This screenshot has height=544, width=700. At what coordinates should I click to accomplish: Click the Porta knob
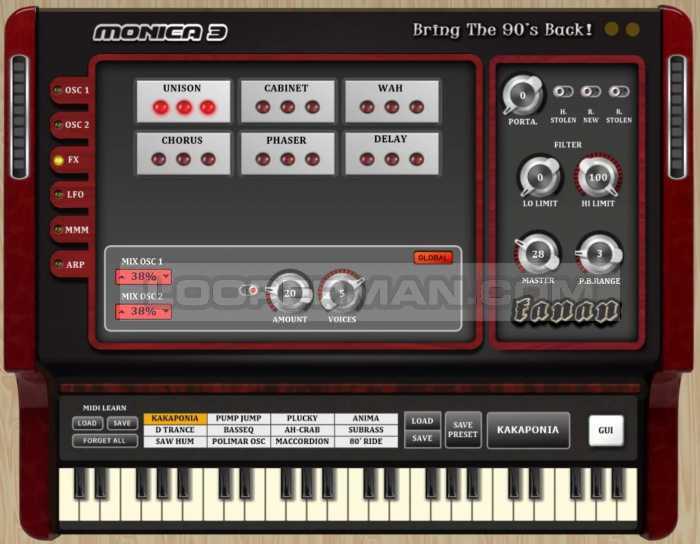point(523,97)
